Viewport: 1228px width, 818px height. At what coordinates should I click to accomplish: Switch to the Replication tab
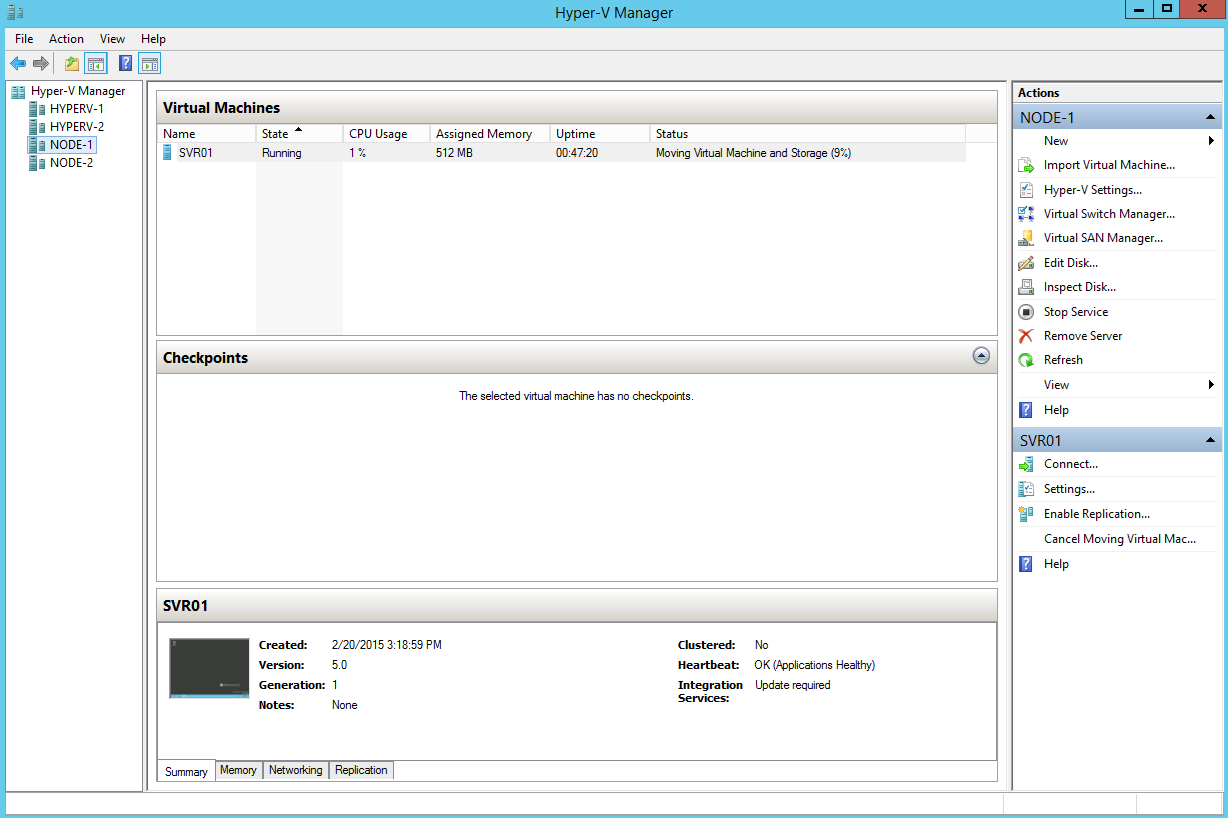coord(361,770)
